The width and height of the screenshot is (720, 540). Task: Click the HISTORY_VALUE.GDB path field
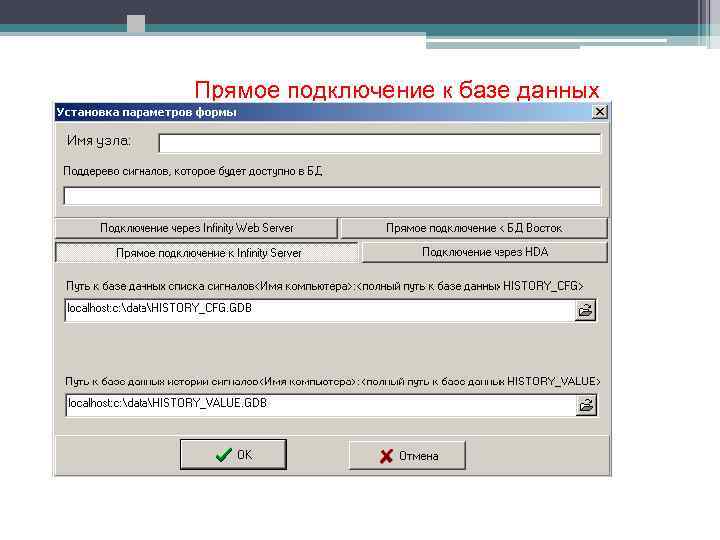(321, 405)
